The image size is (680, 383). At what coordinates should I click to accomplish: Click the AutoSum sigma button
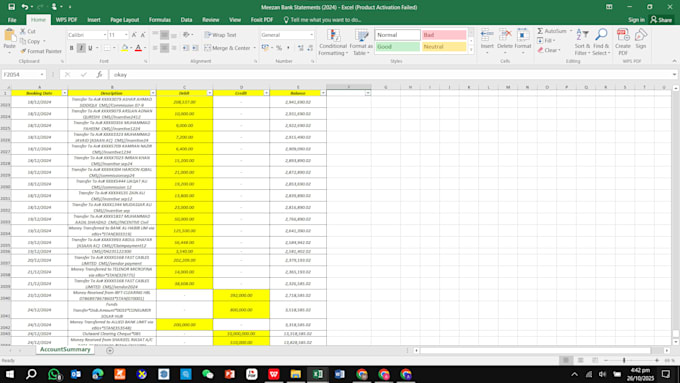551,31
